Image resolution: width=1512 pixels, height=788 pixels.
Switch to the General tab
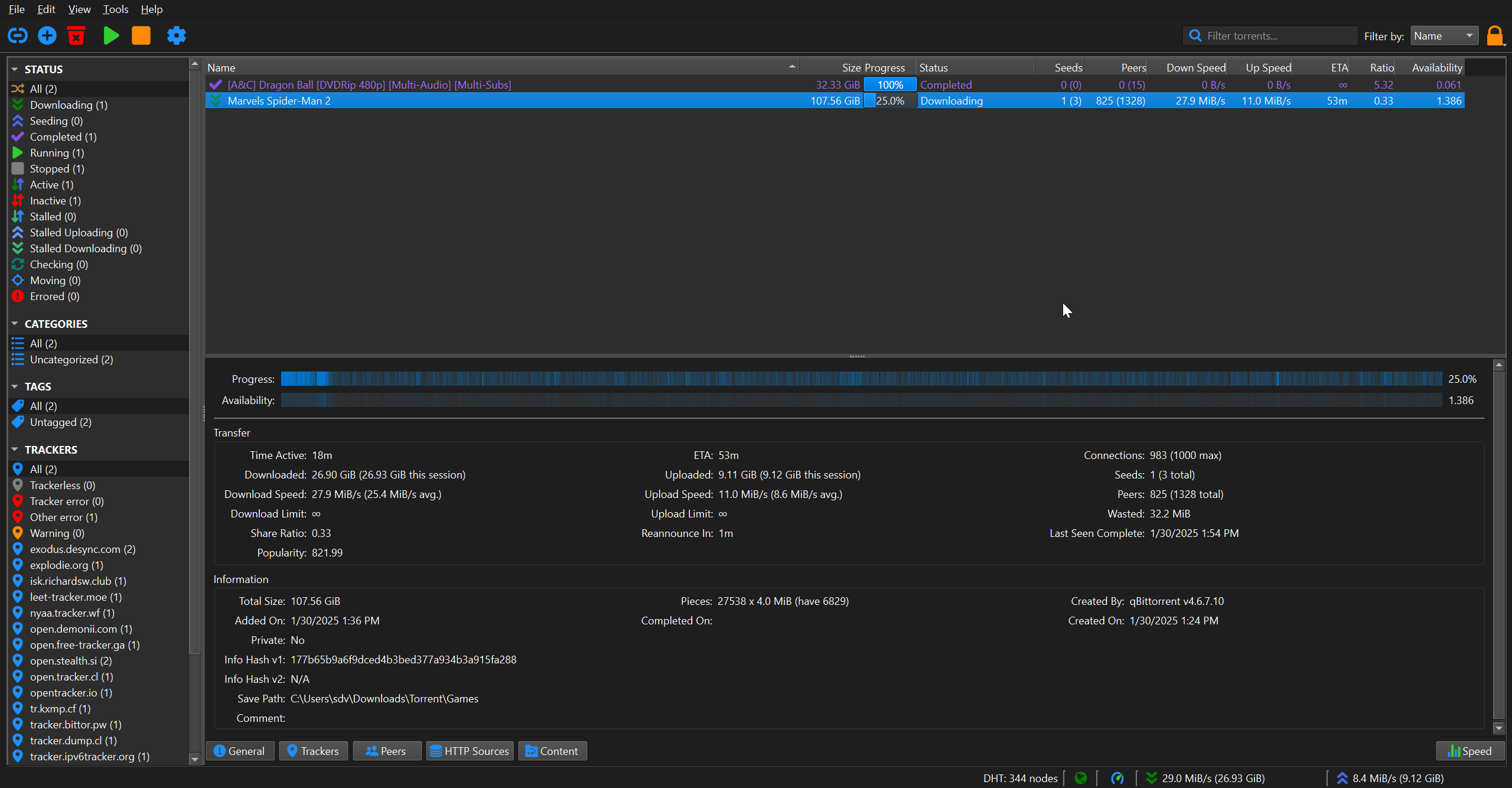click(x=240, y=751)
